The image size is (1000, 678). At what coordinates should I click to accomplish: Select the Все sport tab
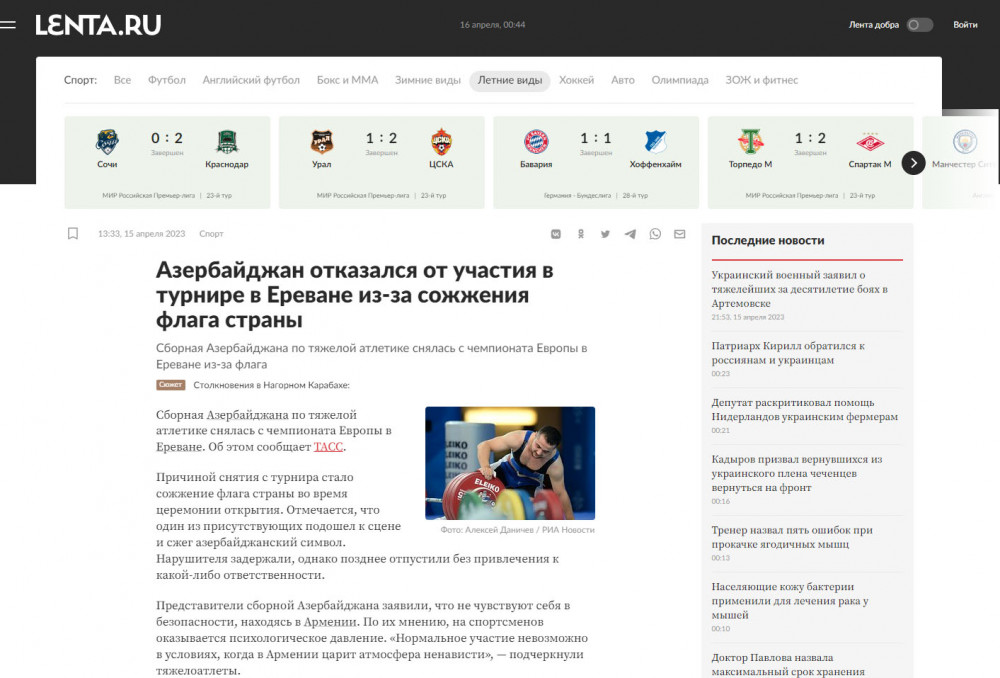click(122, 80)
